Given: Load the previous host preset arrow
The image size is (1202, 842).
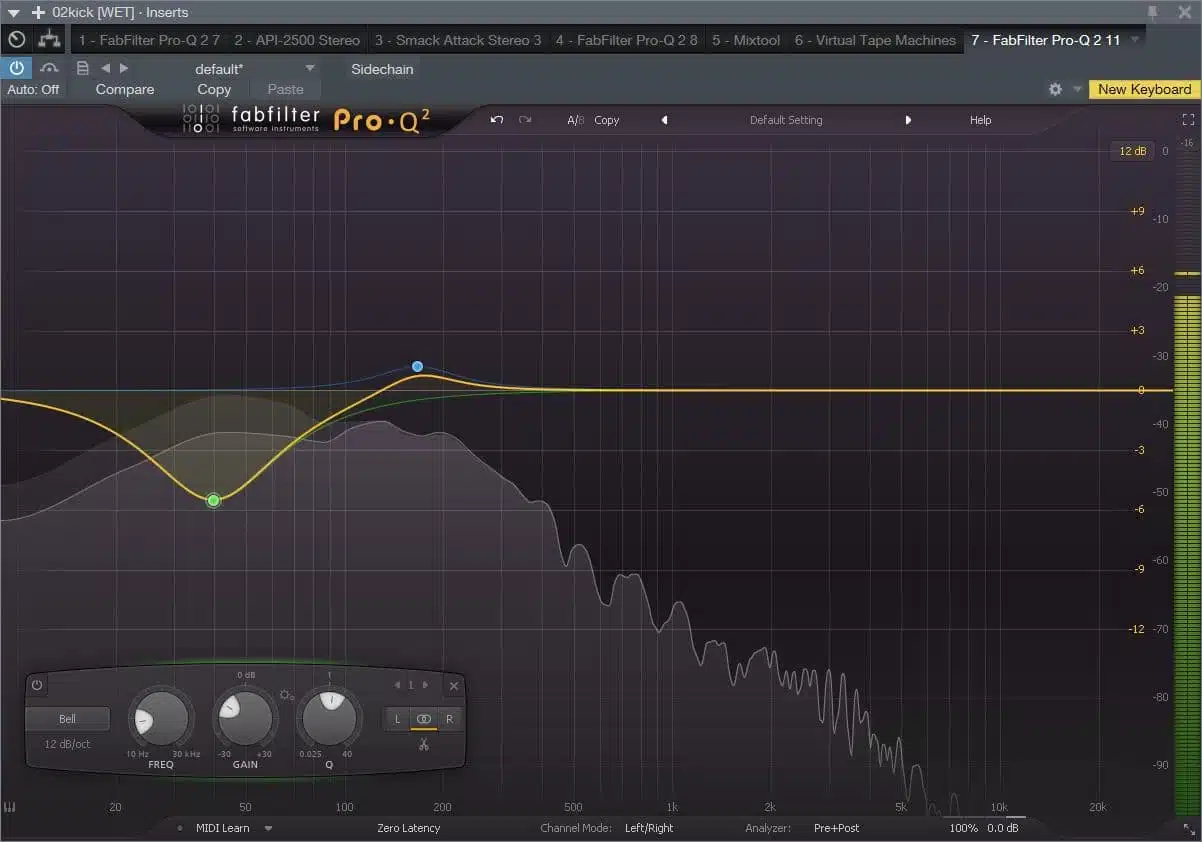Looking at the screenshot, I should pos(105,68).
